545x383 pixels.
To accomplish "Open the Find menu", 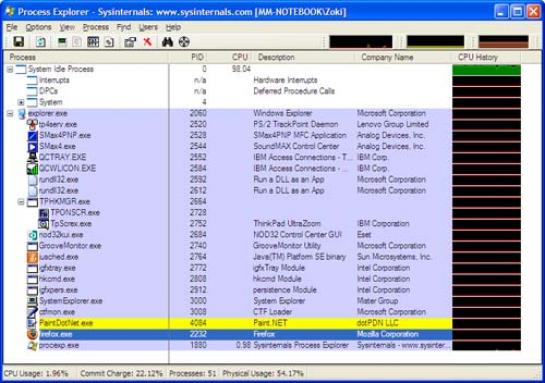I will [x=124, y=27].
